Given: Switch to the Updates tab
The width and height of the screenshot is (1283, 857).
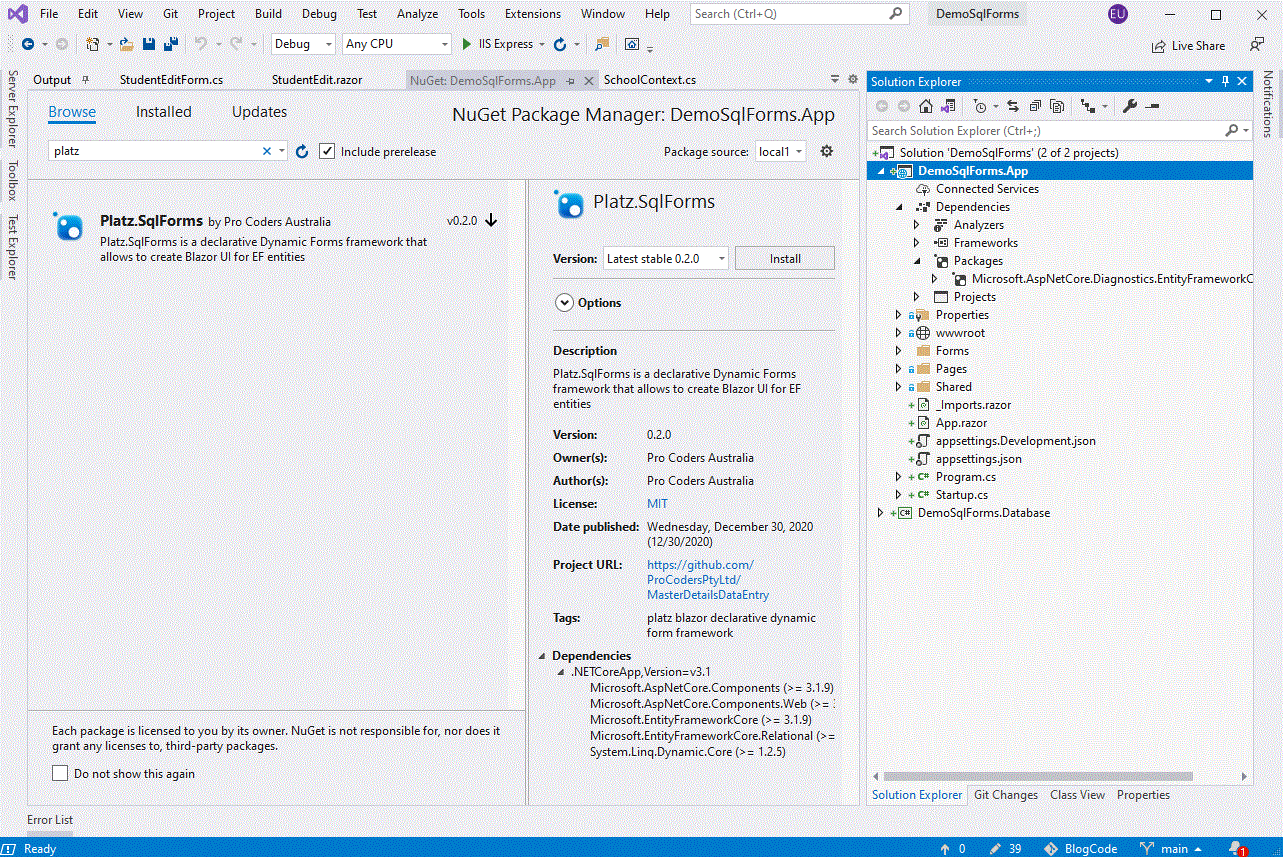Looking at the screenshot, I should click(x=260, y=112).
